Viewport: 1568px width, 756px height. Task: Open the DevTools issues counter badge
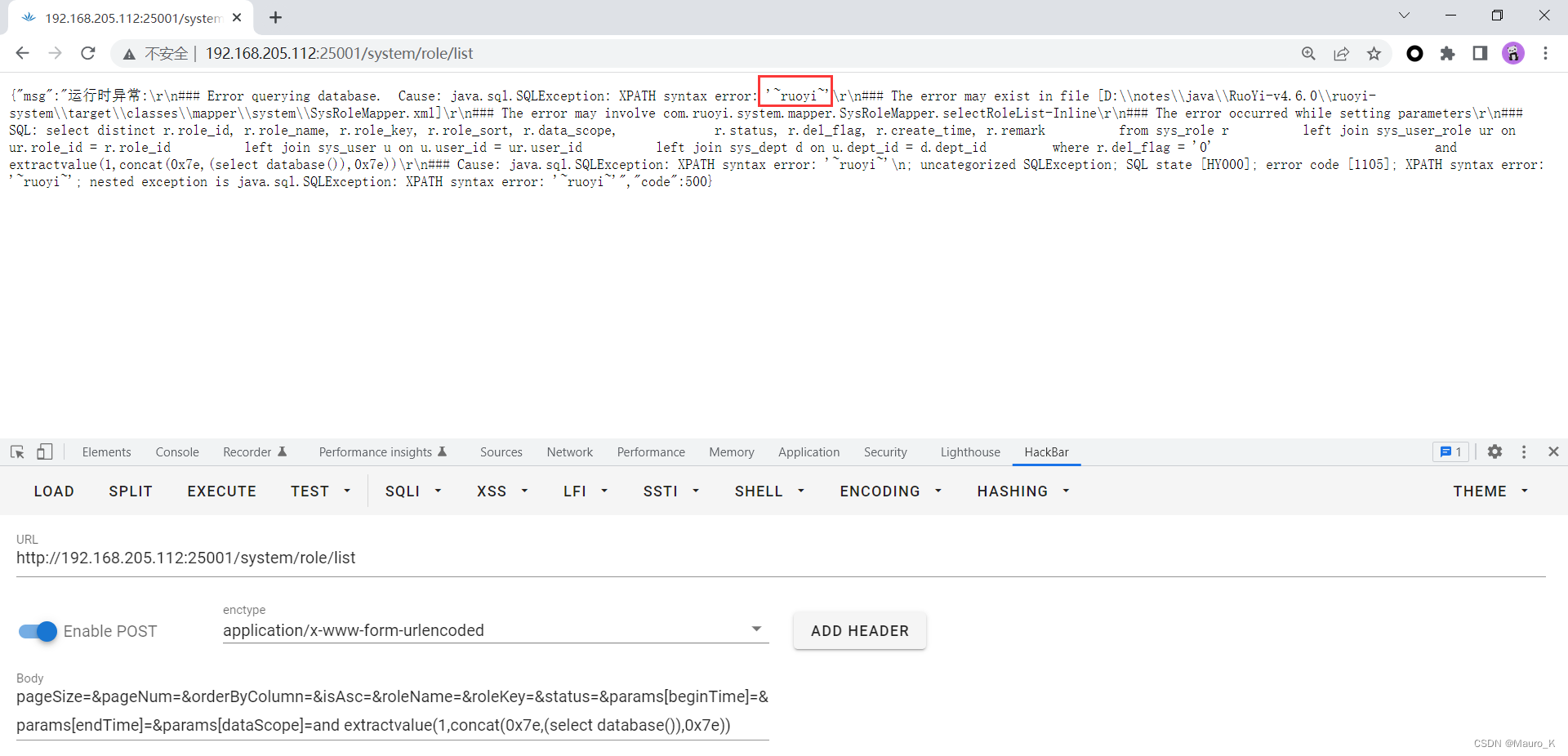(x=1450, y=451)
